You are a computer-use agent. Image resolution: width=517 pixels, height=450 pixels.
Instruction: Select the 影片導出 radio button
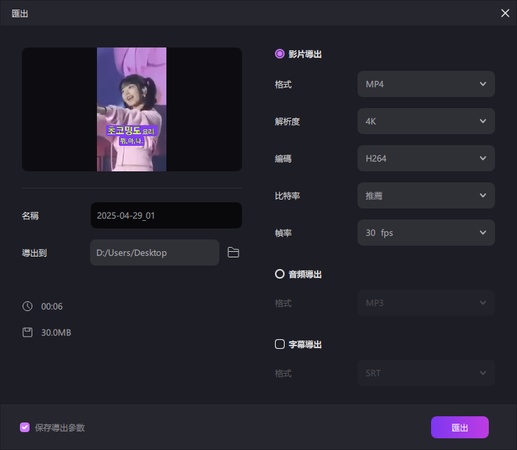coord(279,54)
